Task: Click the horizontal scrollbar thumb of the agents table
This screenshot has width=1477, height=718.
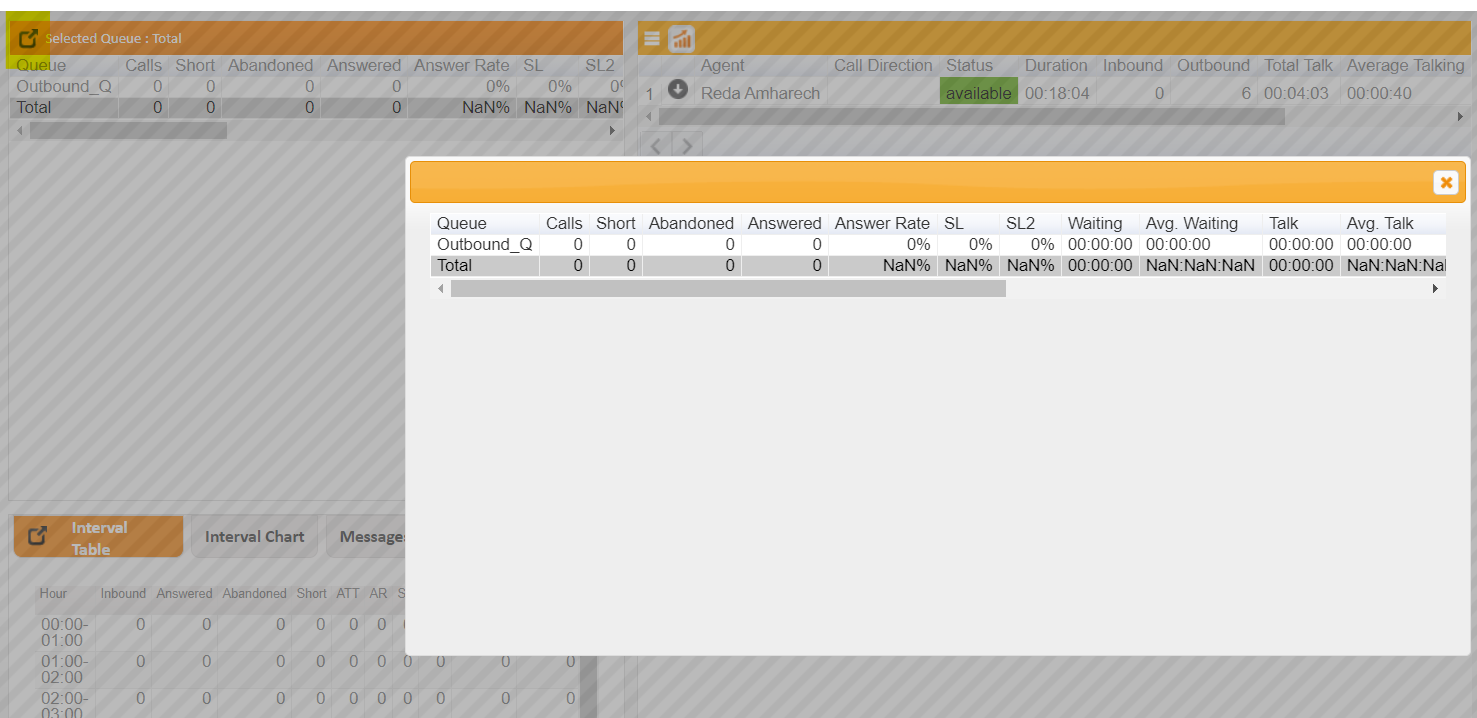Action: pyautogui.click(x=971, y=116)
